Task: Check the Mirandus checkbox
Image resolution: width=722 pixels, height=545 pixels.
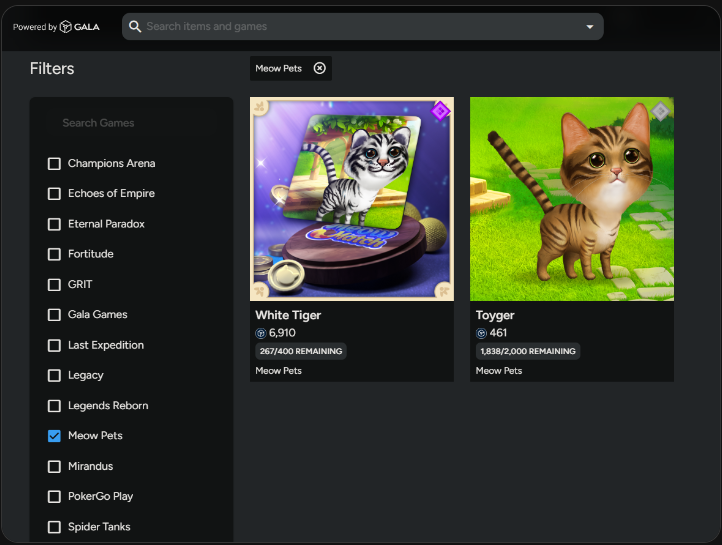Action: point(54,466)
